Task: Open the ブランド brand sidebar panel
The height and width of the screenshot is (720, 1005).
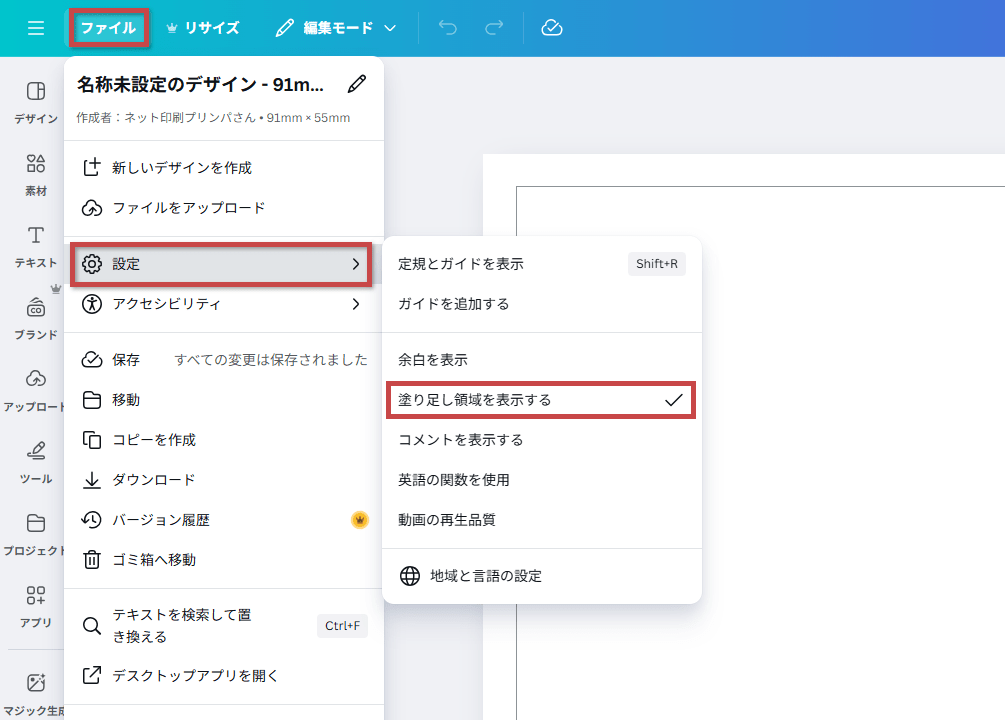Action: pos(36,318)
